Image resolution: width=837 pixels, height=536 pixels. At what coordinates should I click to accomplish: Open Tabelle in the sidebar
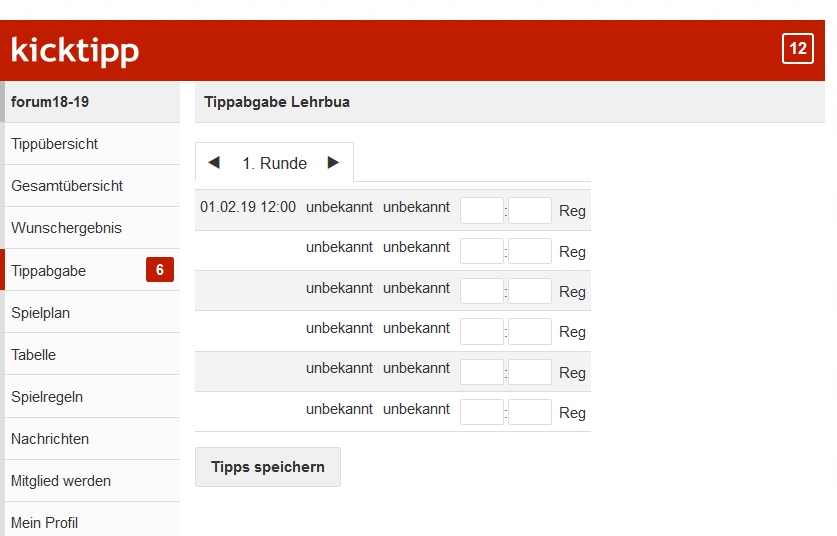click(33, 355)
